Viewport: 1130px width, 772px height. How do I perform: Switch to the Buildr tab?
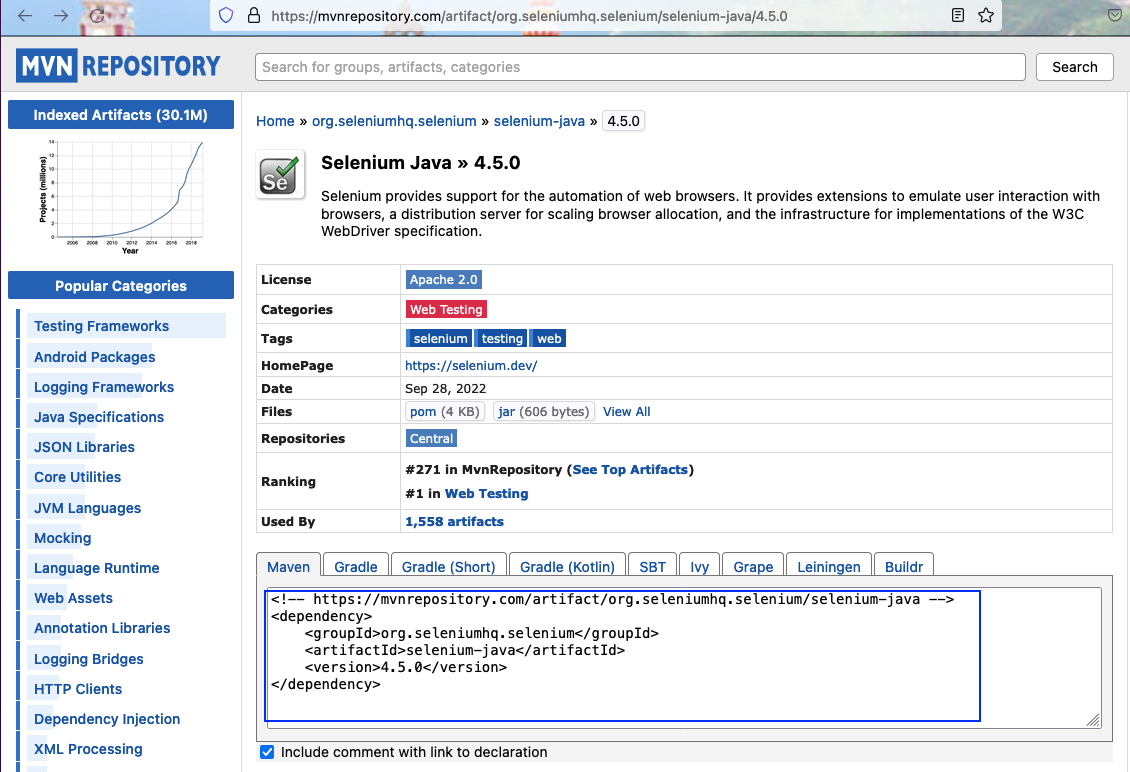904,567
